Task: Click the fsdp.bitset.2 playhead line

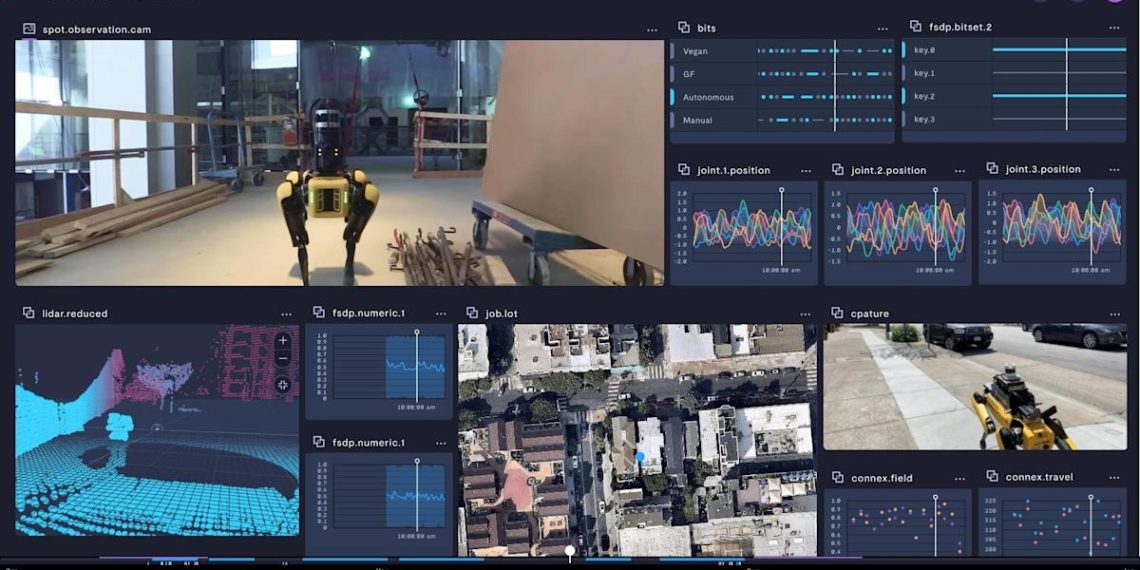Action: point(1067,84)
